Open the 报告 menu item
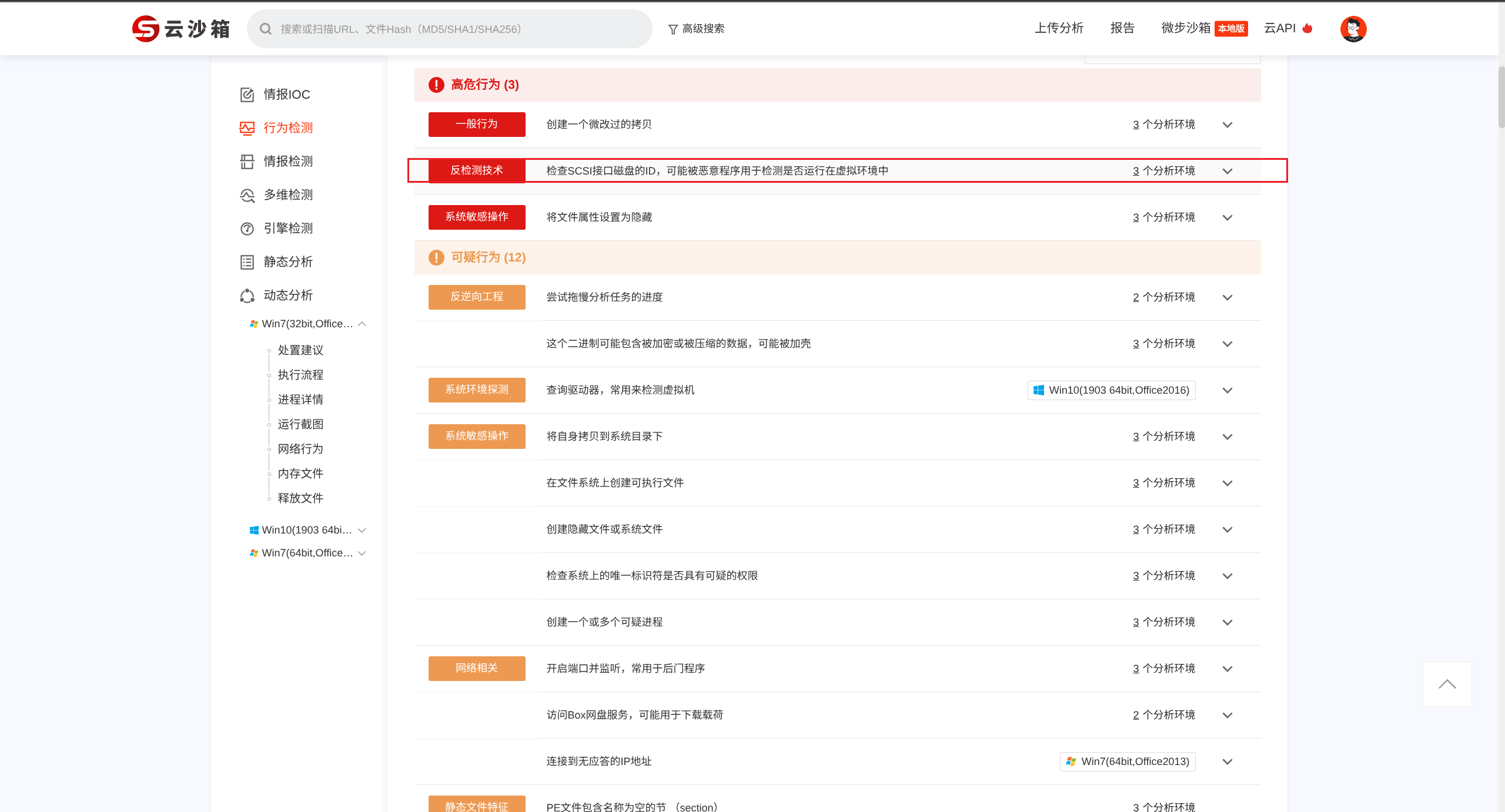This screenshot has height=812, width=1505. (x=1122, y=28)
